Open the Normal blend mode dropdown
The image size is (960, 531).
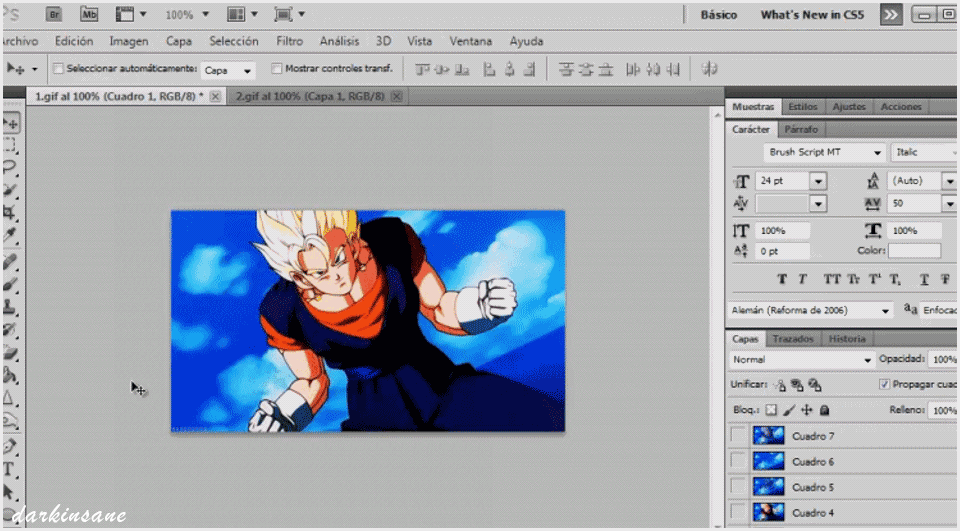[801, 360]
